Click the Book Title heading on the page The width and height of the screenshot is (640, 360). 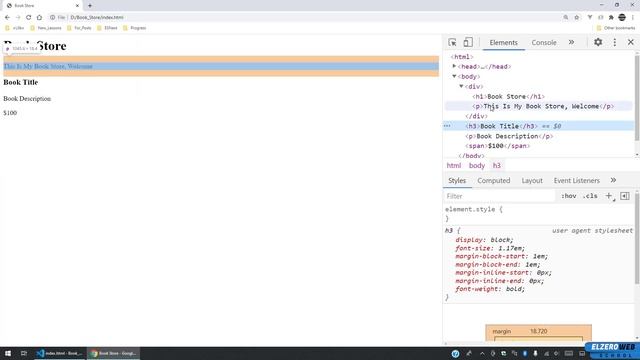click(21, 82)
